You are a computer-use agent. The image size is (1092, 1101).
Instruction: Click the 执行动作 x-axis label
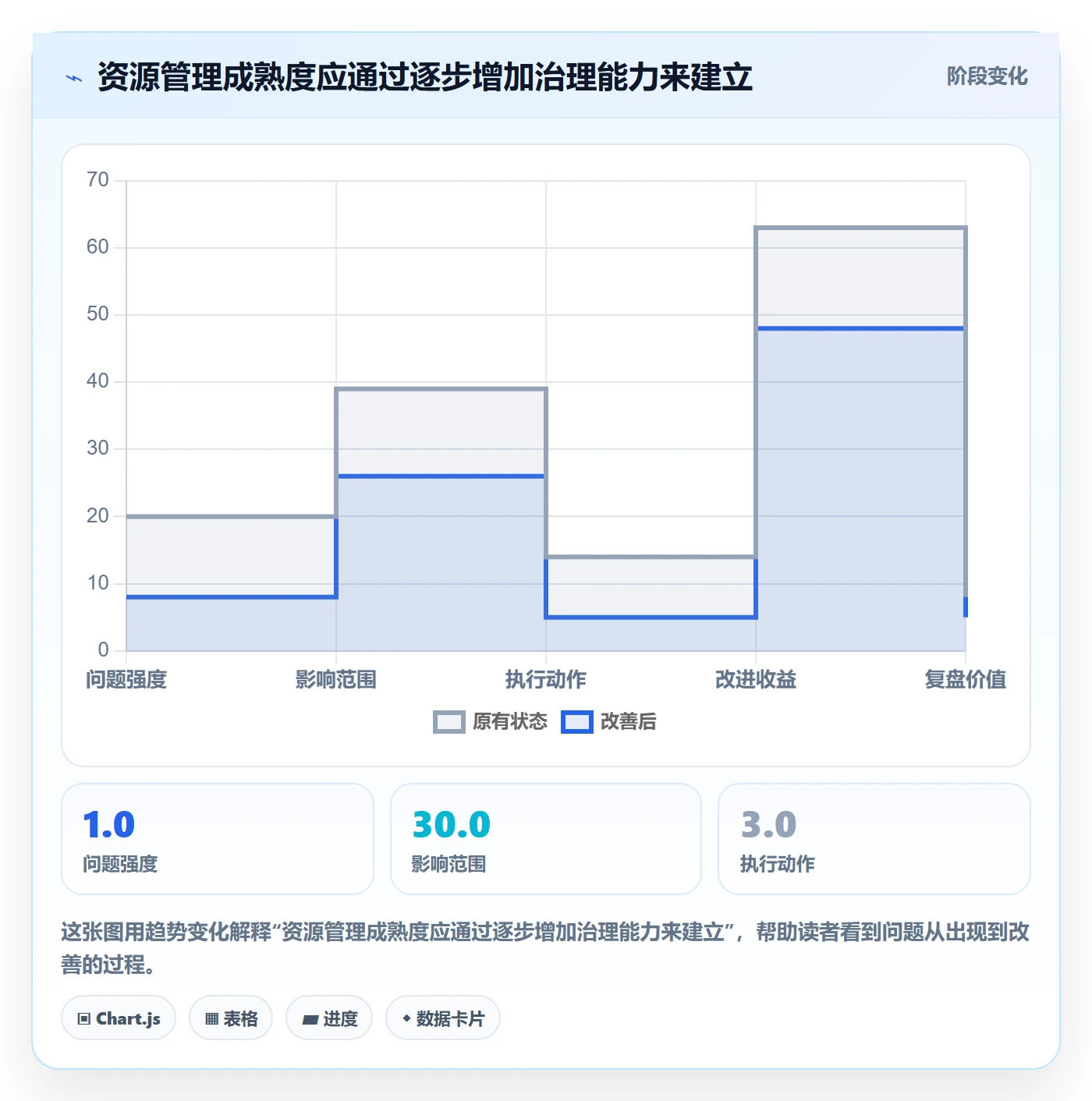pyautogui.click(x=546, y=680)
